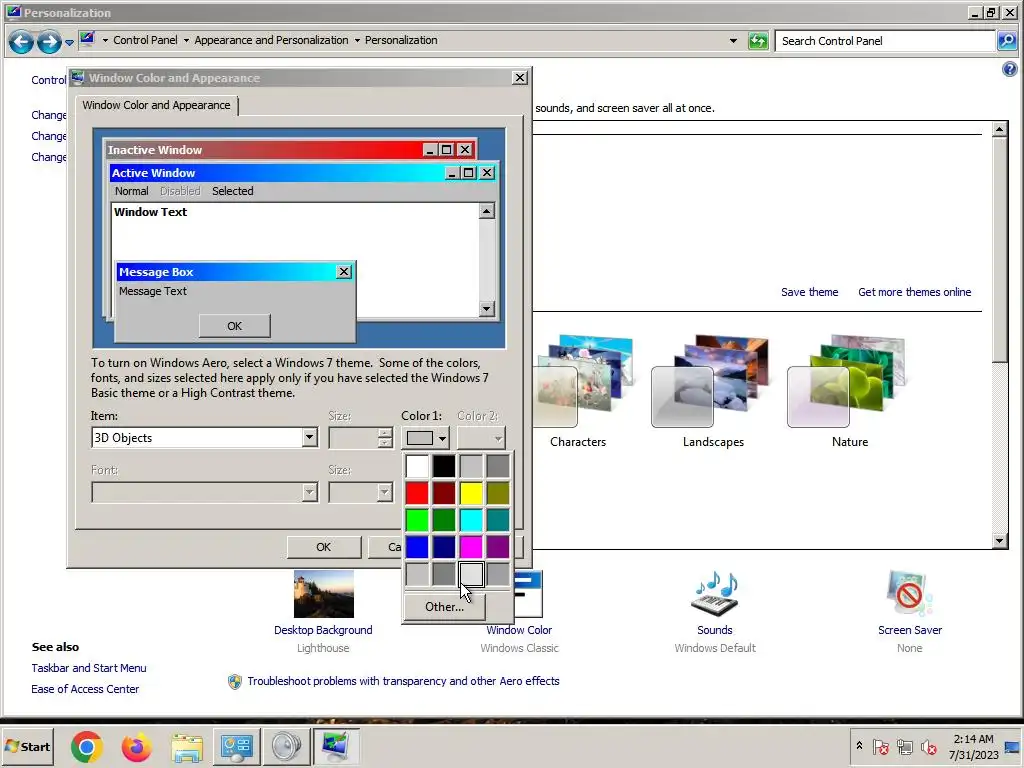
Task: Click OK in Window Color and Appearance dialog
Action: coord(324,547)
